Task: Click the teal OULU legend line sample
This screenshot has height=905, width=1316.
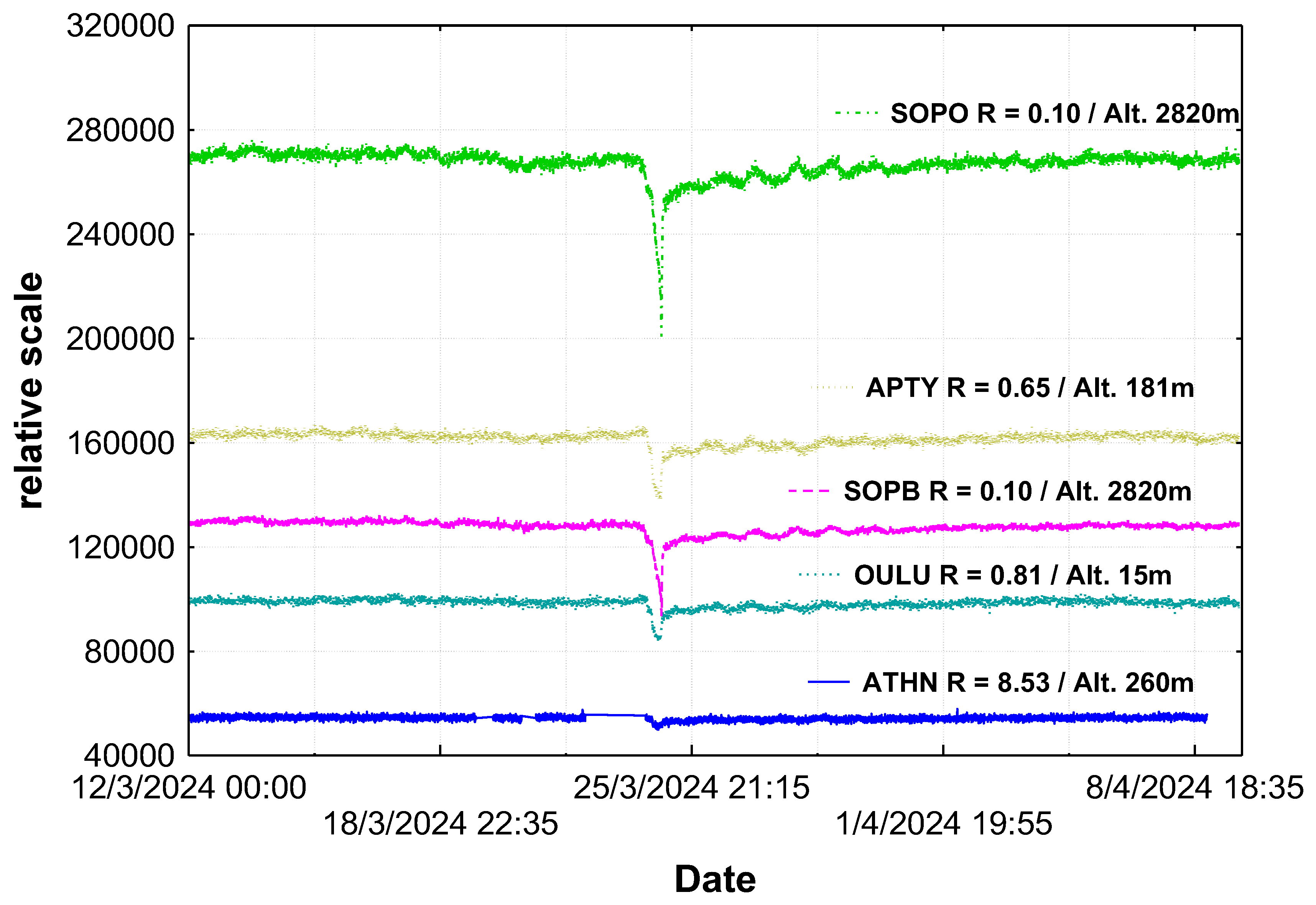Action: point(819,575)
